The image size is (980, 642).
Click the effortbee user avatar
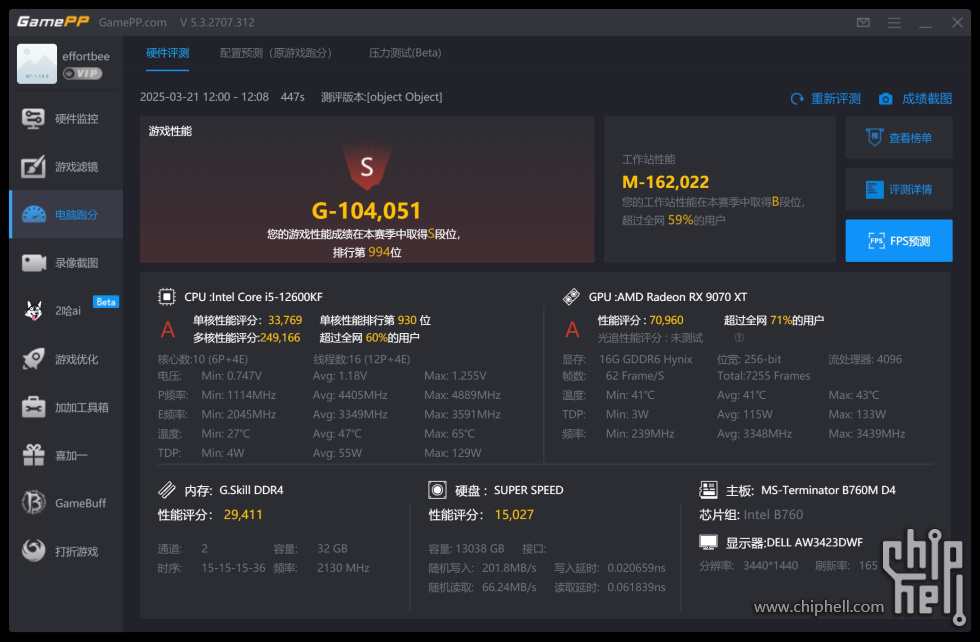[37, 64]
